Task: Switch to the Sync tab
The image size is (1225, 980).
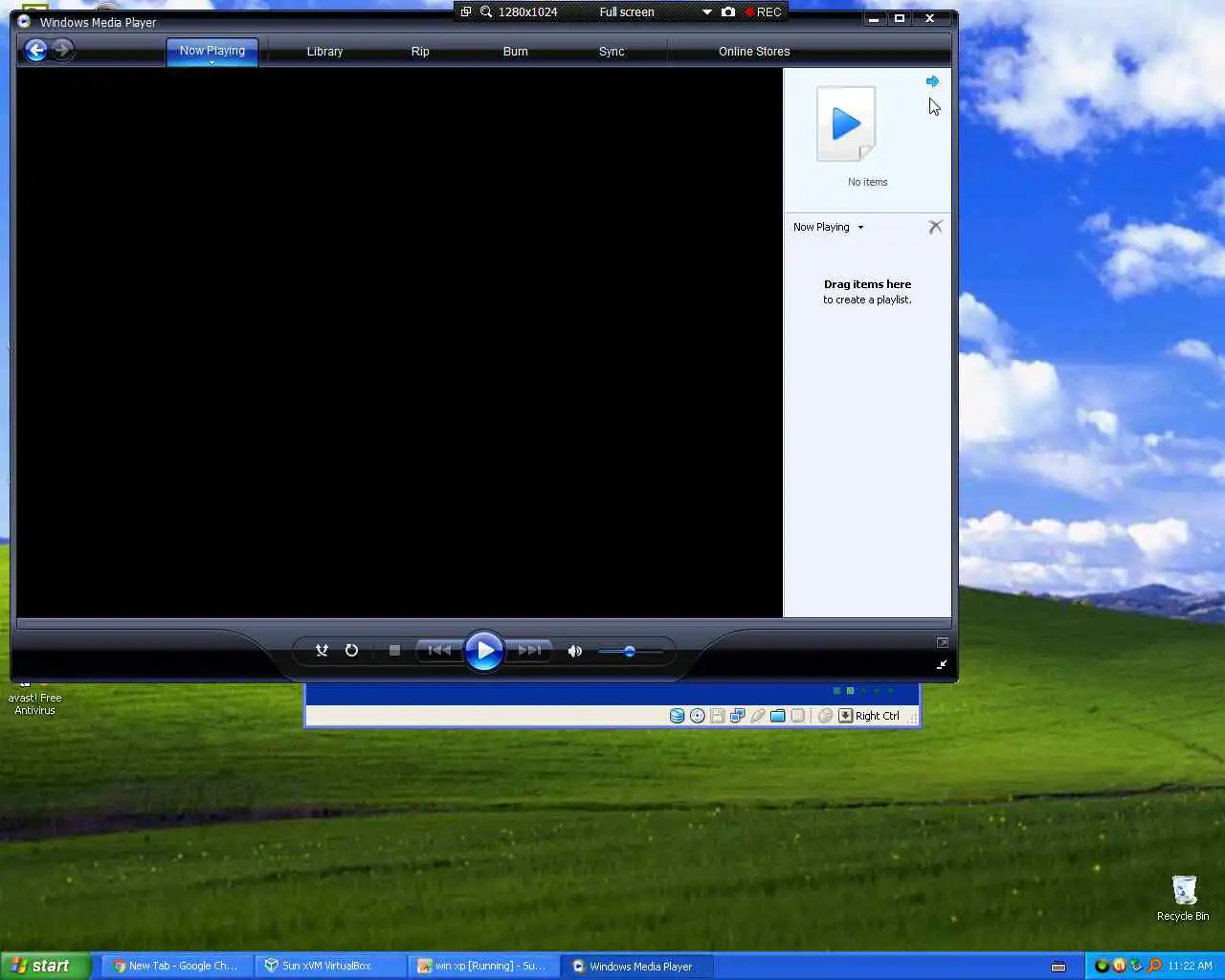Action: coord(612,52)
